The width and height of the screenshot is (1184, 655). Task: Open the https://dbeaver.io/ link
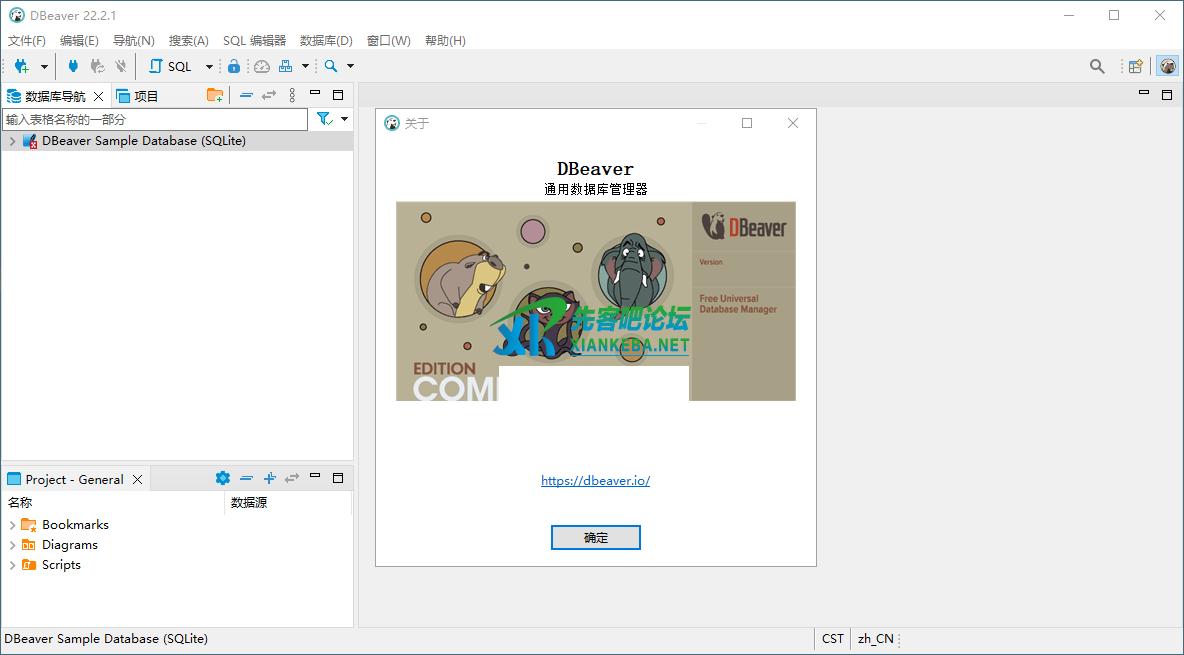click(x=595, y=480)
